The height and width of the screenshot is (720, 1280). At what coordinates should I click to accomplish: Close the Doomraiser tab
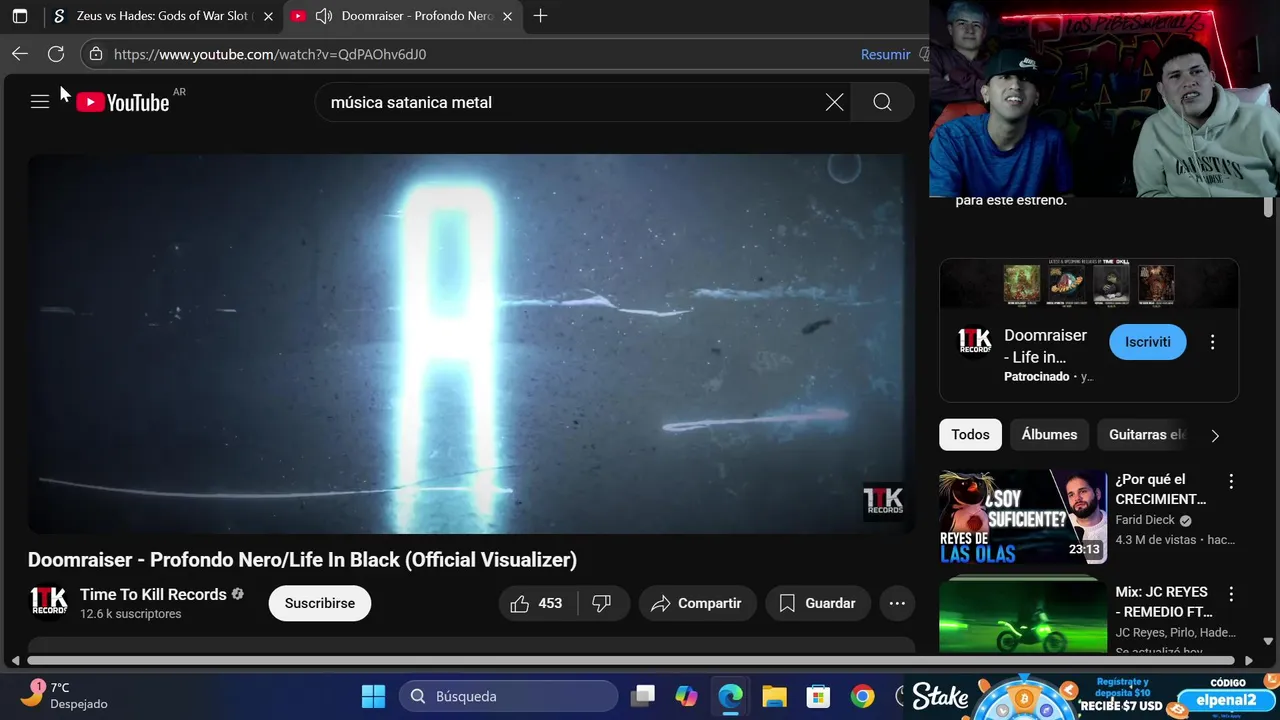click(x=507, y=16)
